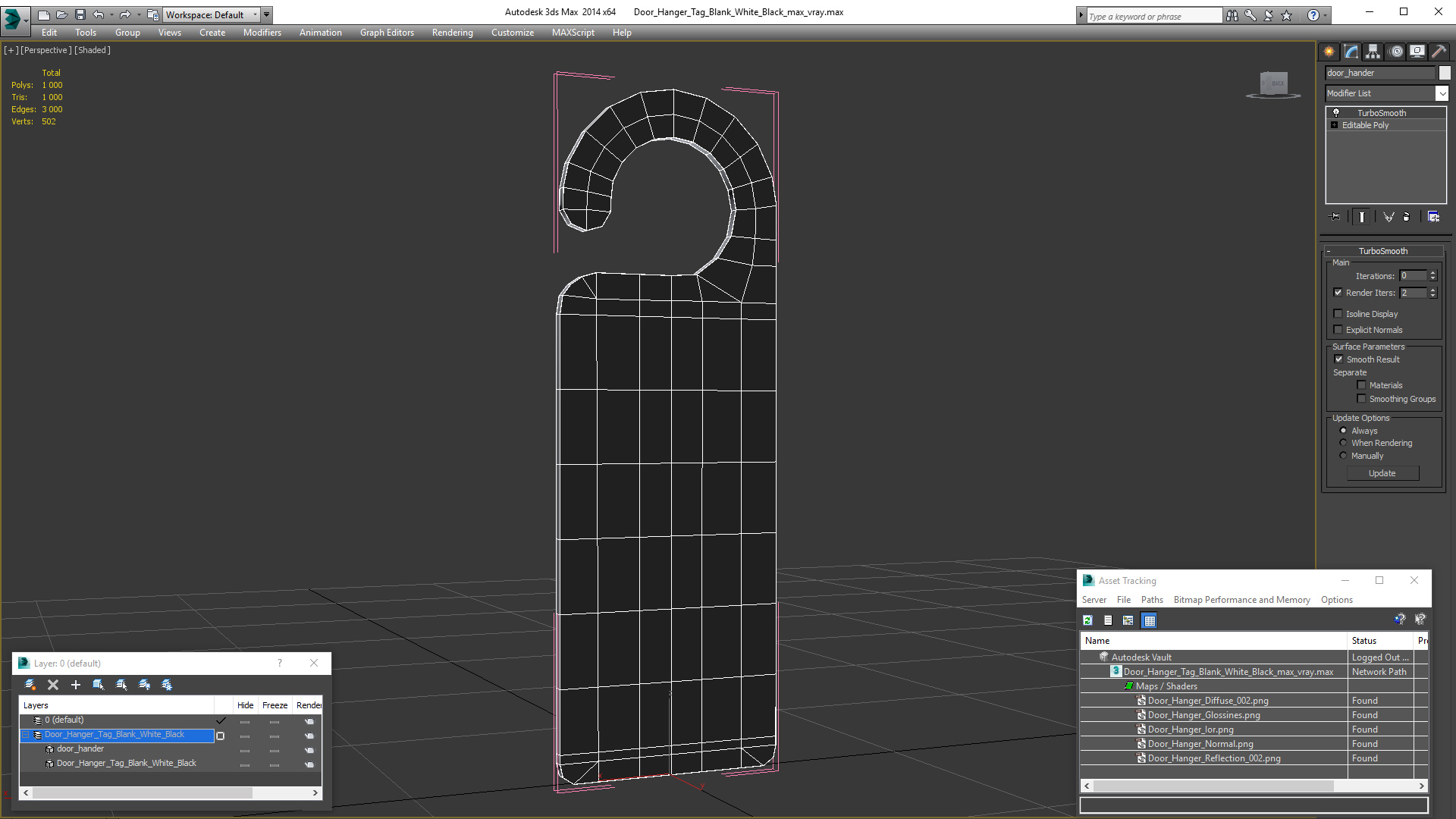1456x819 pixels.
Task: Click the key Subscription Center icon
Action: 1250,15
